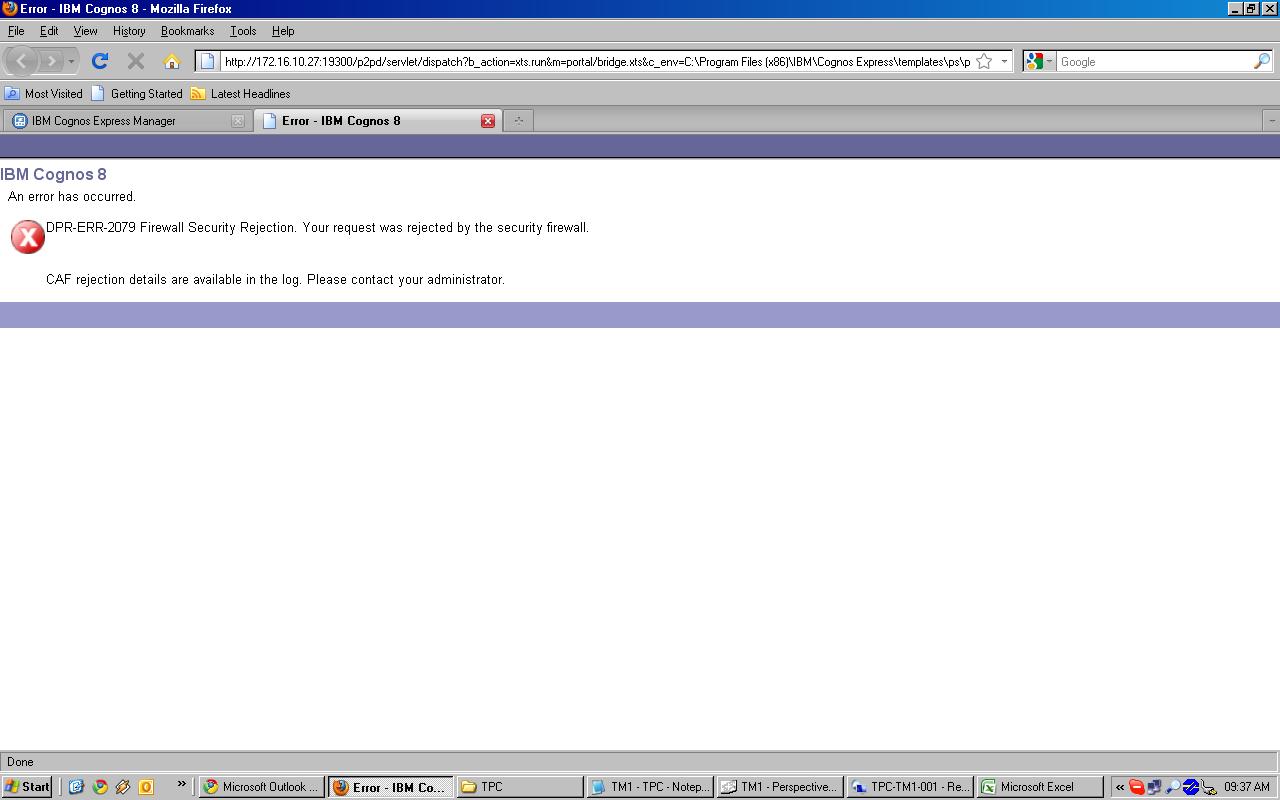The height and width of the screenshot is (800, 1280).
Task: Click the URL address field
Action: tap(596, 61)
